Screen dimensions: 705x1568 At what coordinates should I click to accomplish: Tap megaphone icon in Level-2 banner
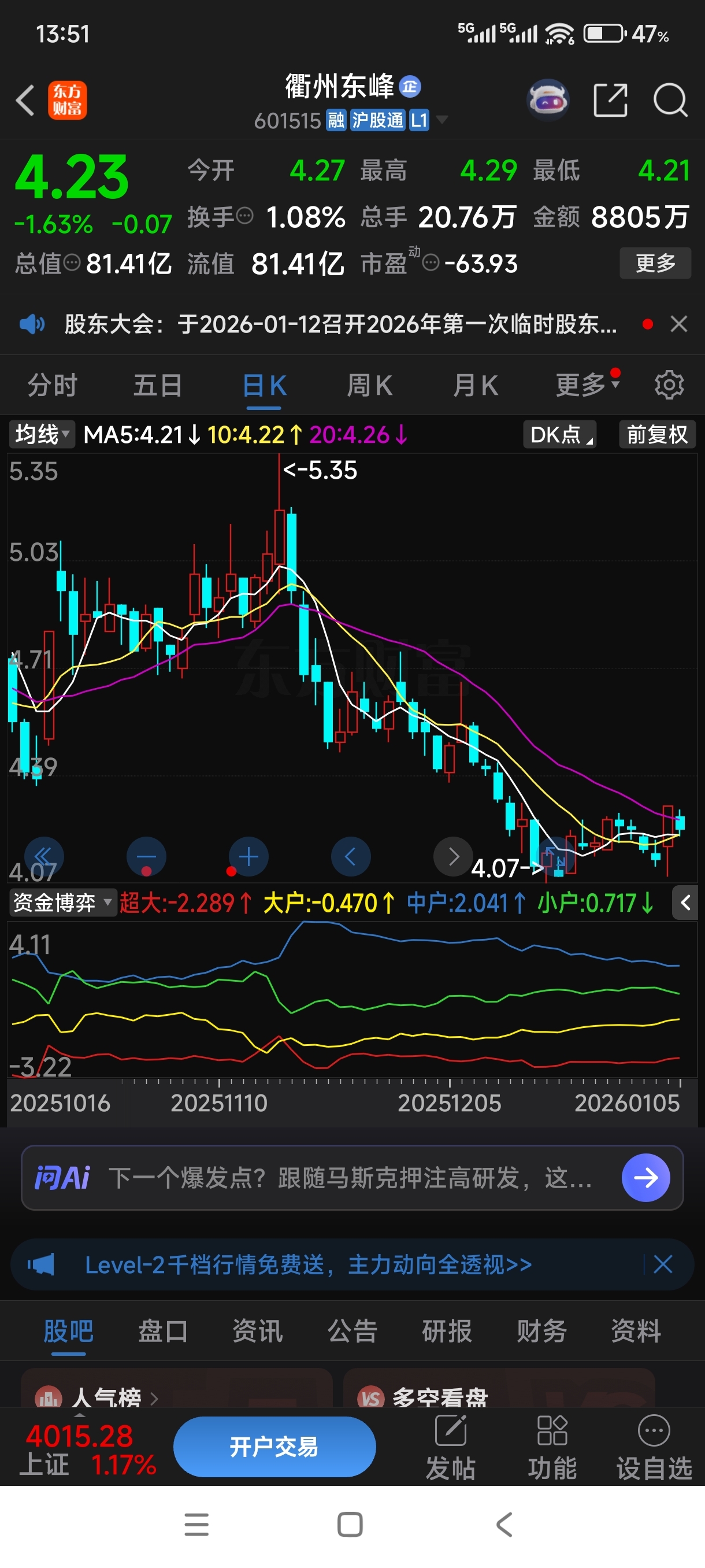(x=41, y=1265)
